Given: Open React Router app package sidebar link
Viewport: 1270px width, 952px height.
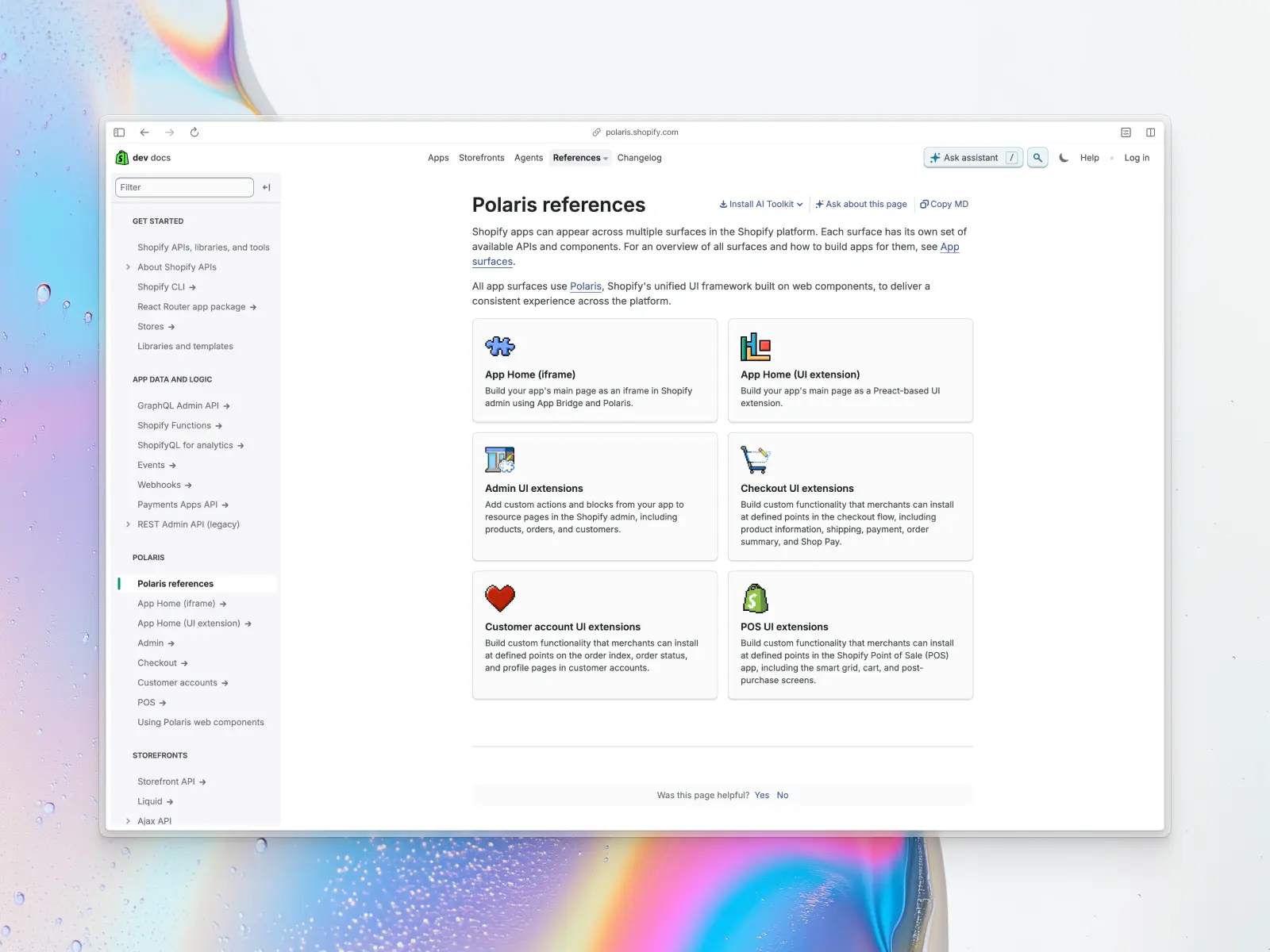Looking at the screenshot, I should coord(197,307).
